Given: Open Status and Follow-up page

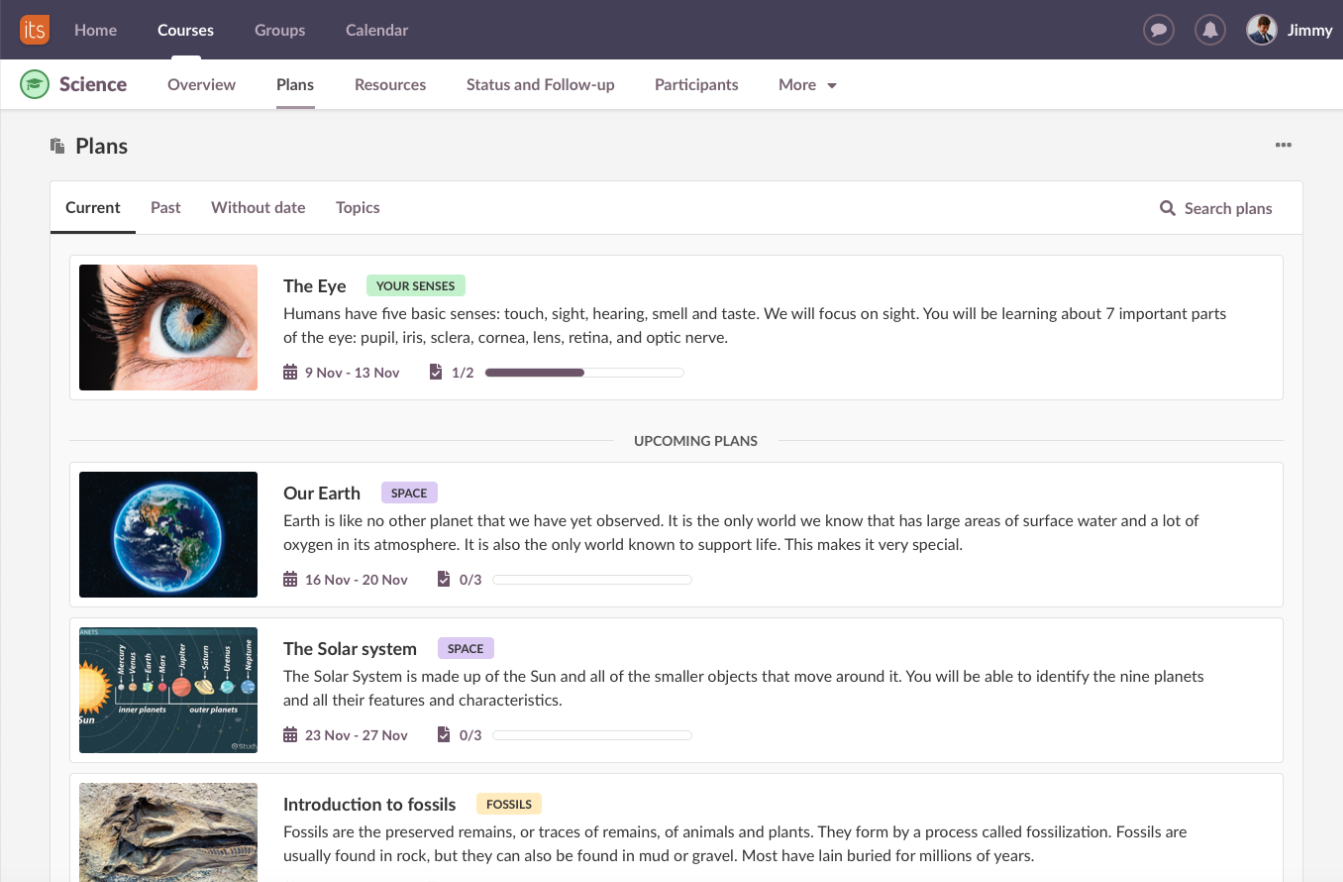Looking at the screenshot, I should click(540, 85).
